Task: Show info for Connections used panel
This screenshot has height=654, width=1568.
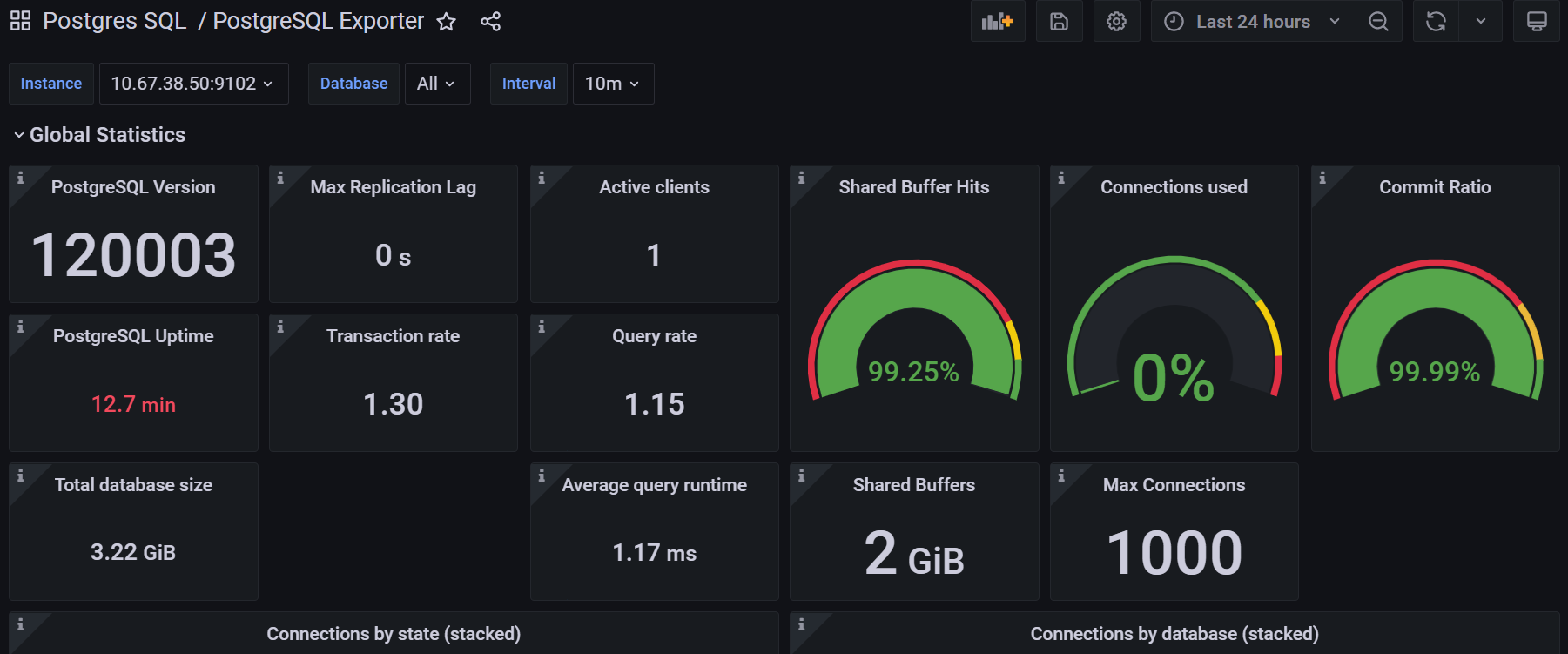Action: tap(1061, 178)
